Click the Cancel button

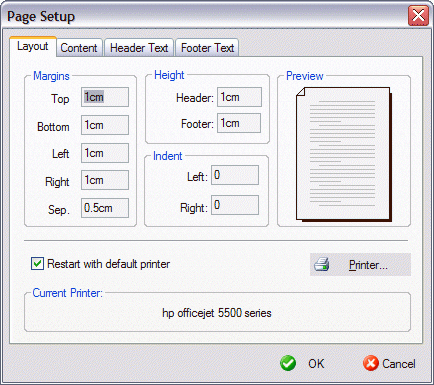[389, 363]
